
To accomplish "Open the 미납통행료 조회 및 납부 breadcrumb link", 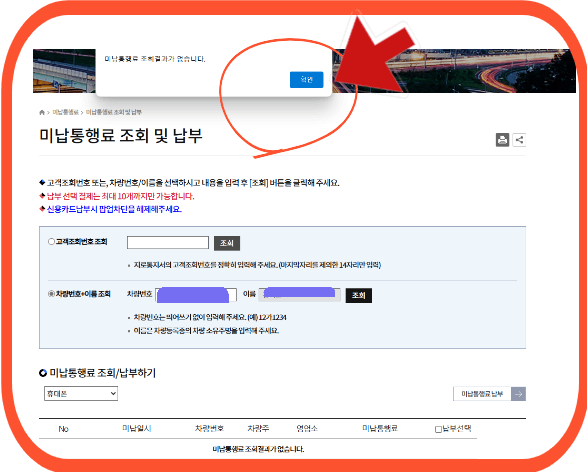I will [114, 112].
